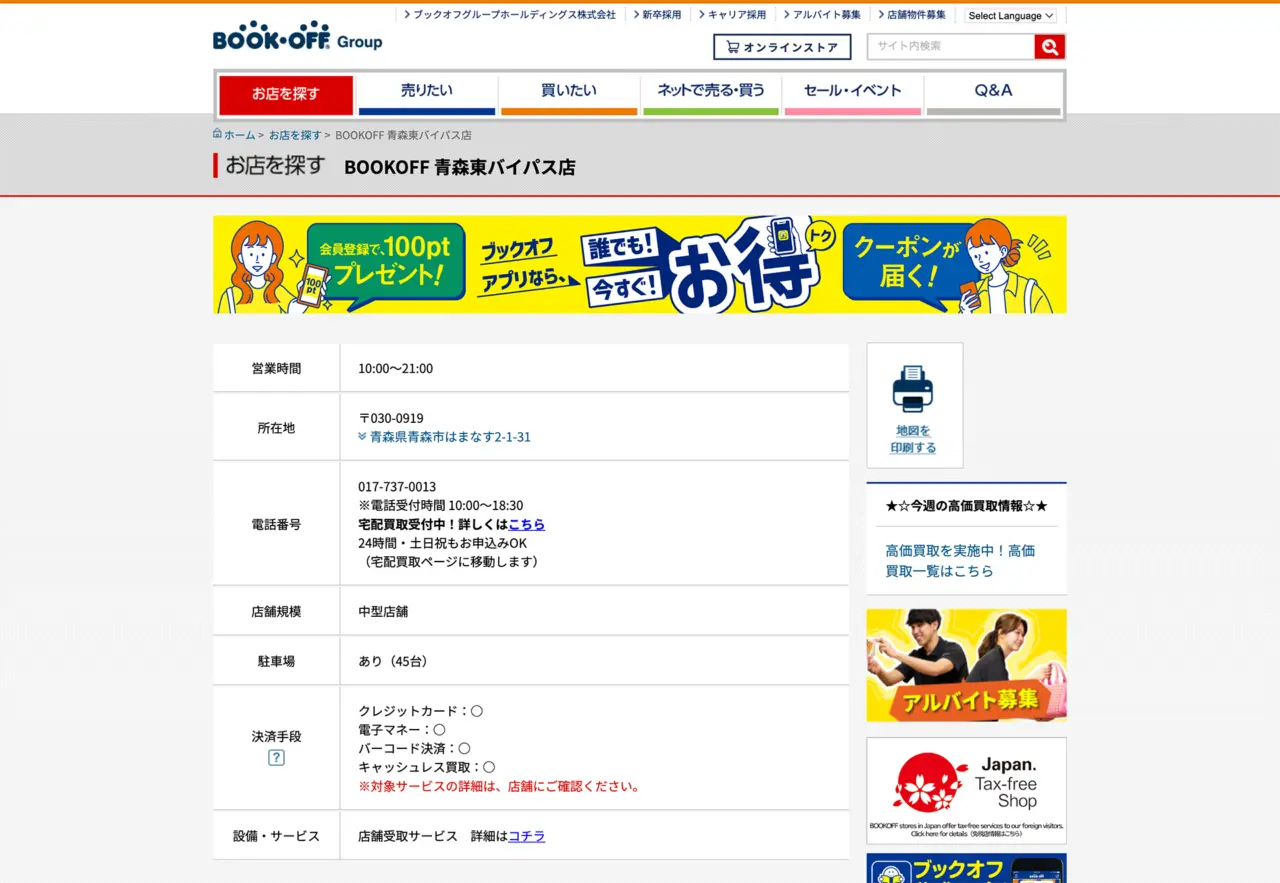The height and width of the screenshot is (883, 1280).
Task: Click the アルバイト募集 sidebar banner
Action: click(x=967, y=666)
